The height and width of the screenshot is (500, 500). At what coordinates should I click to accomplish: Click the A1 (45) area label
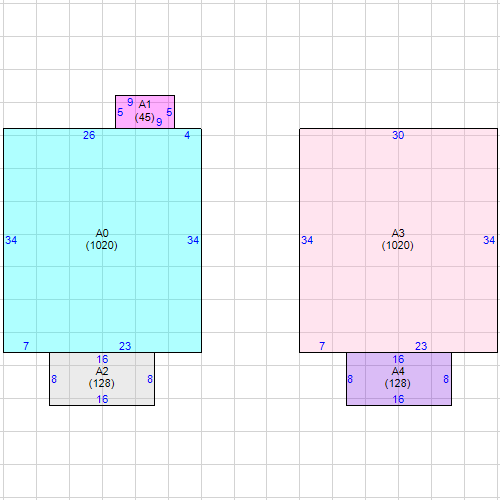[145, 111]
